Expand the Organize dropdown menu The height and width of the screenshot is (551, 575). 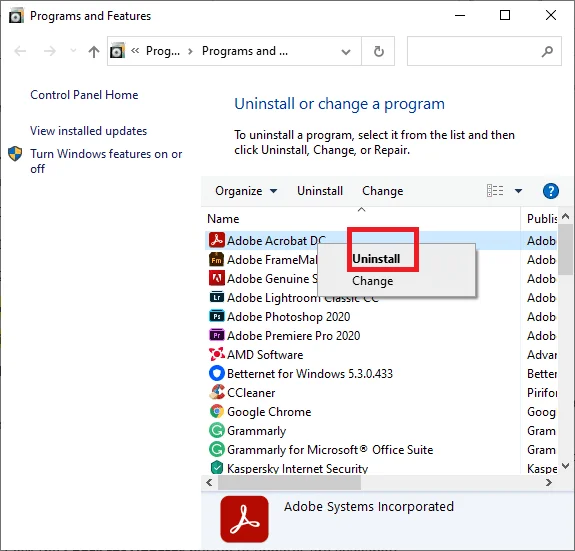point(246,191)
